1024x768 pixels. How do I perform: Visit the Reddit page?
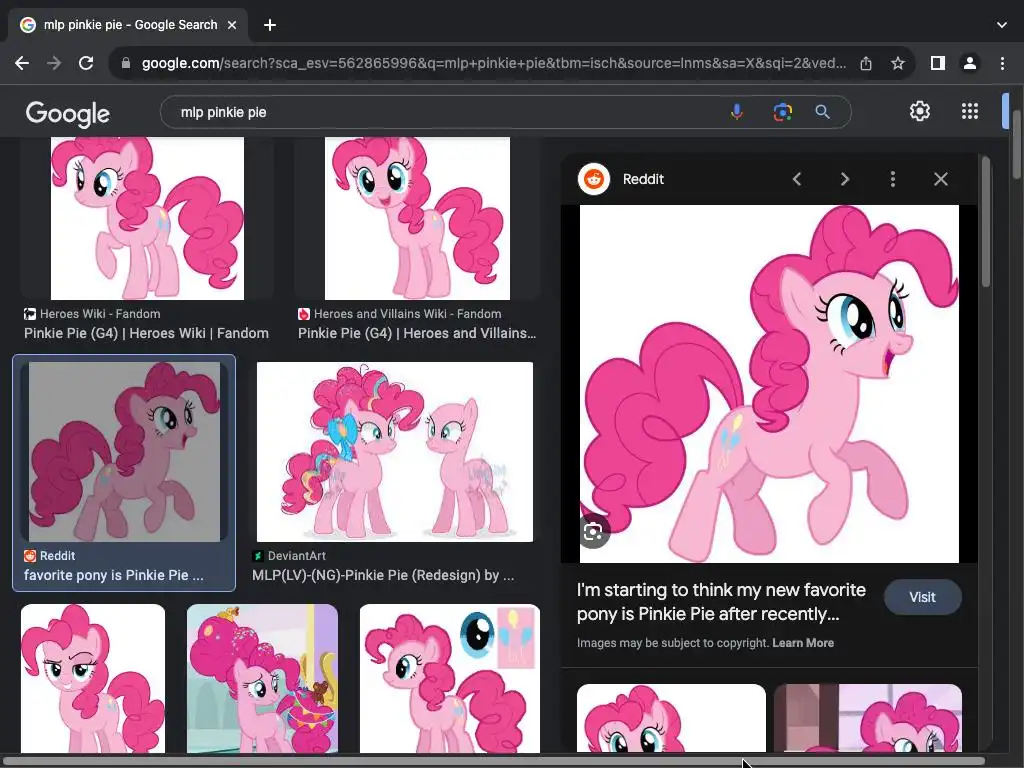coord(922,597)
